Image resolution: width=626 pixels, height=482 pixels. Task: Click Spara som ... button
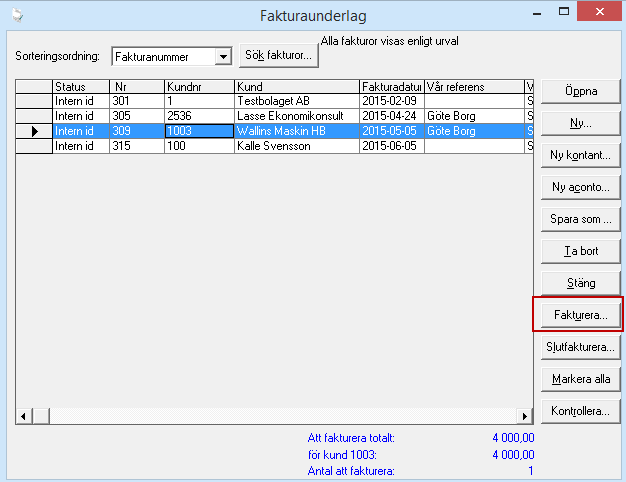coord(580,219)
